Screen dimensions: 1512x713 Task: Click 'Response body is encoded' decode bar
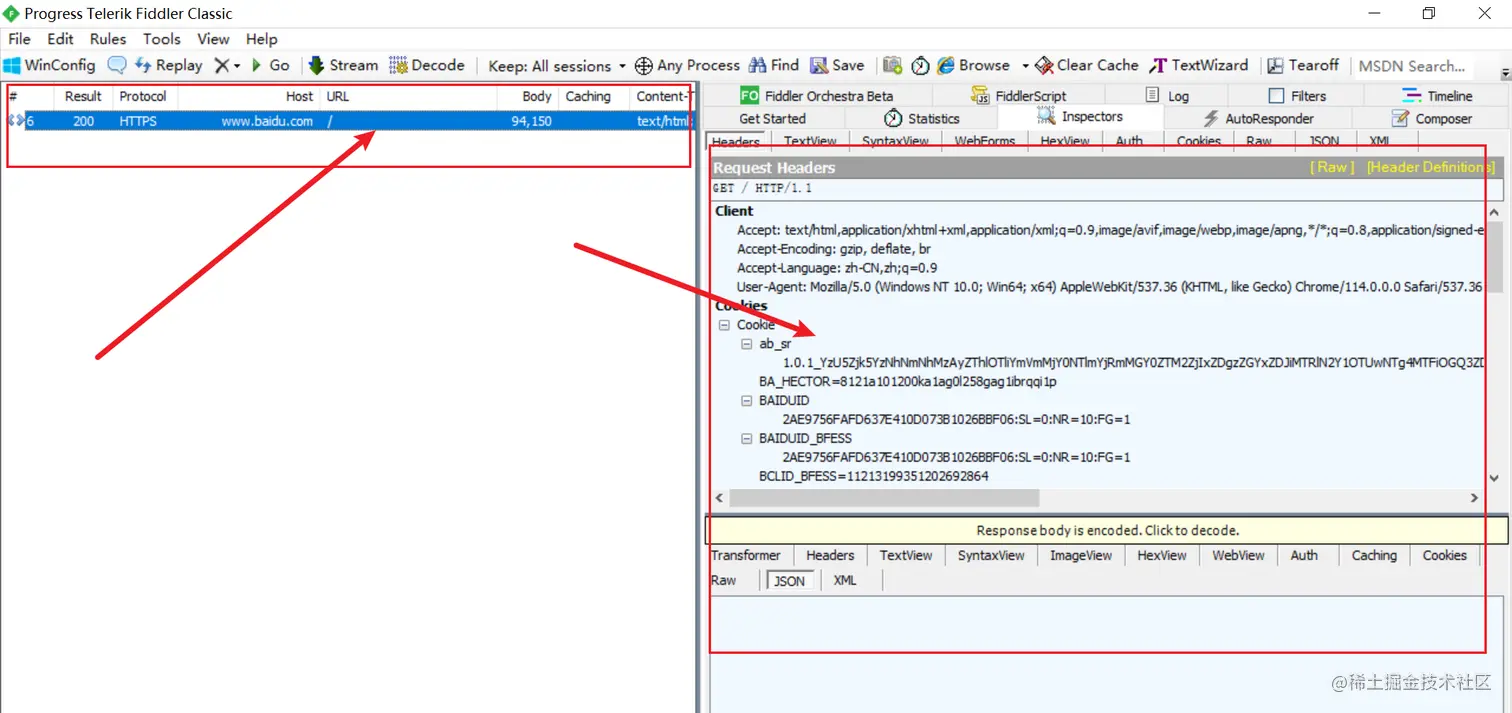[1107, 530]
